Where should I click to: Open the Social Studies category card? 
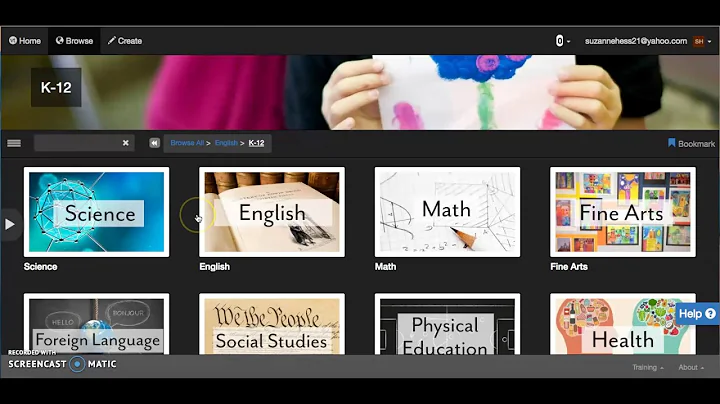[272, 324]
